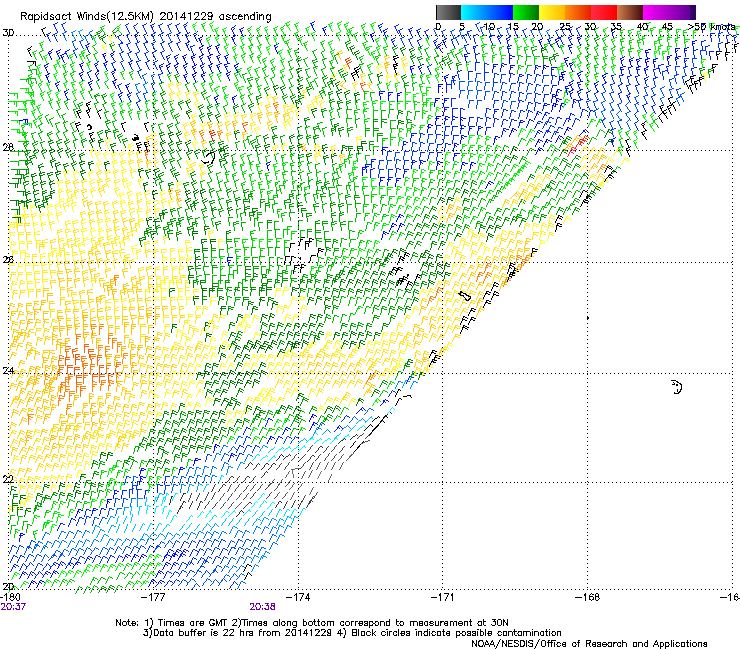Viewport: 740px width, 650px height.
Task: Click the cyan 5-10 knots legend color
Action: 474,12
